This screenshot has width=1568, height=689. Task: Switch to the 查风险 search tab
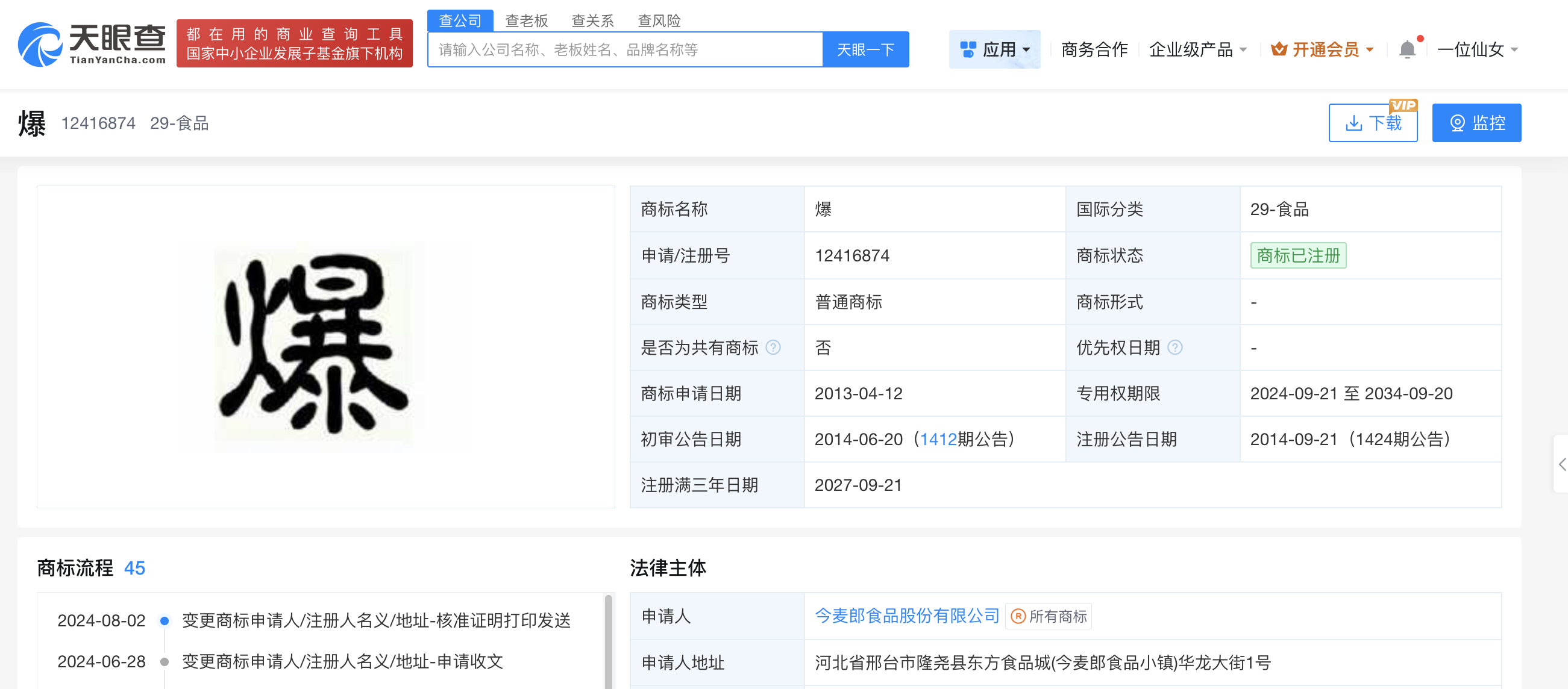click(x=659, y=20)
